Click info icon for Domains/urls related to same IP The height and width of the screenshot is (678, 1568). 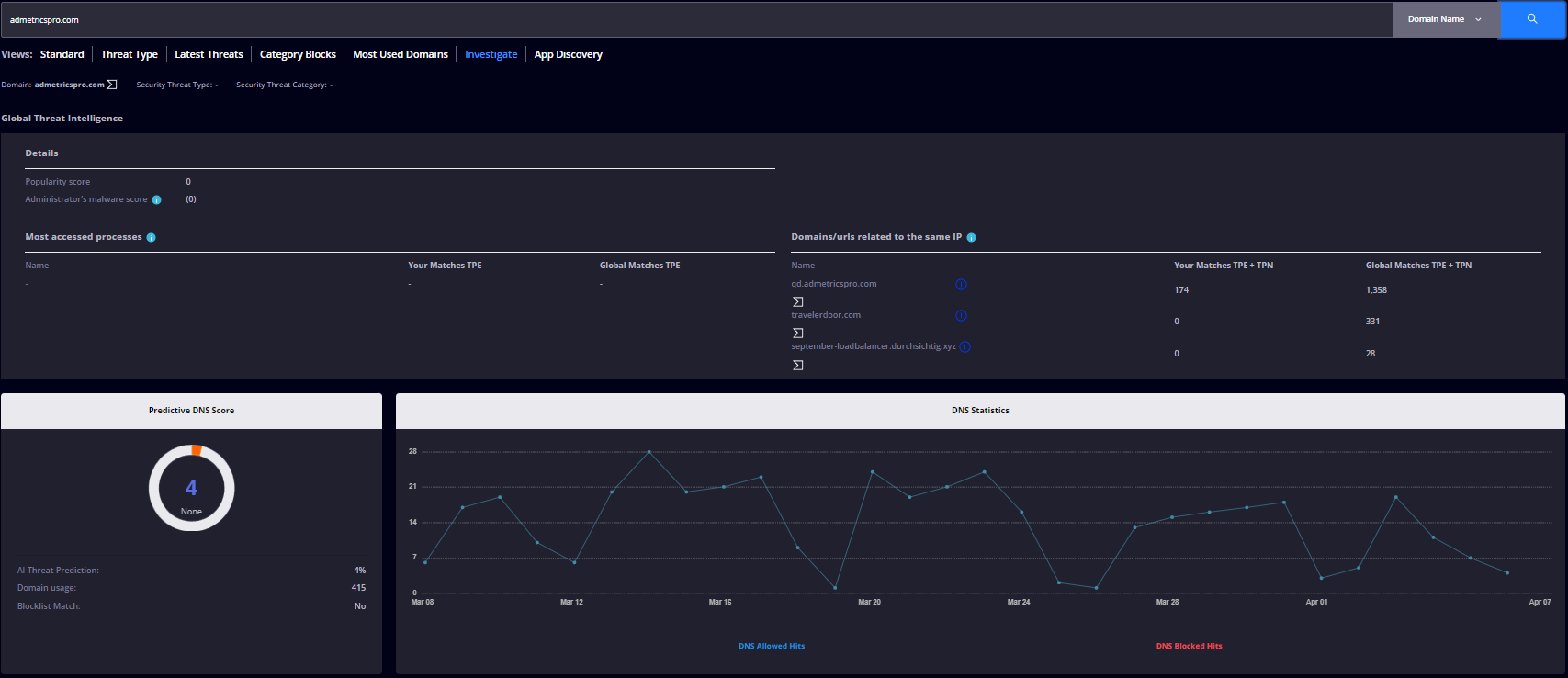tap(972, 237)
